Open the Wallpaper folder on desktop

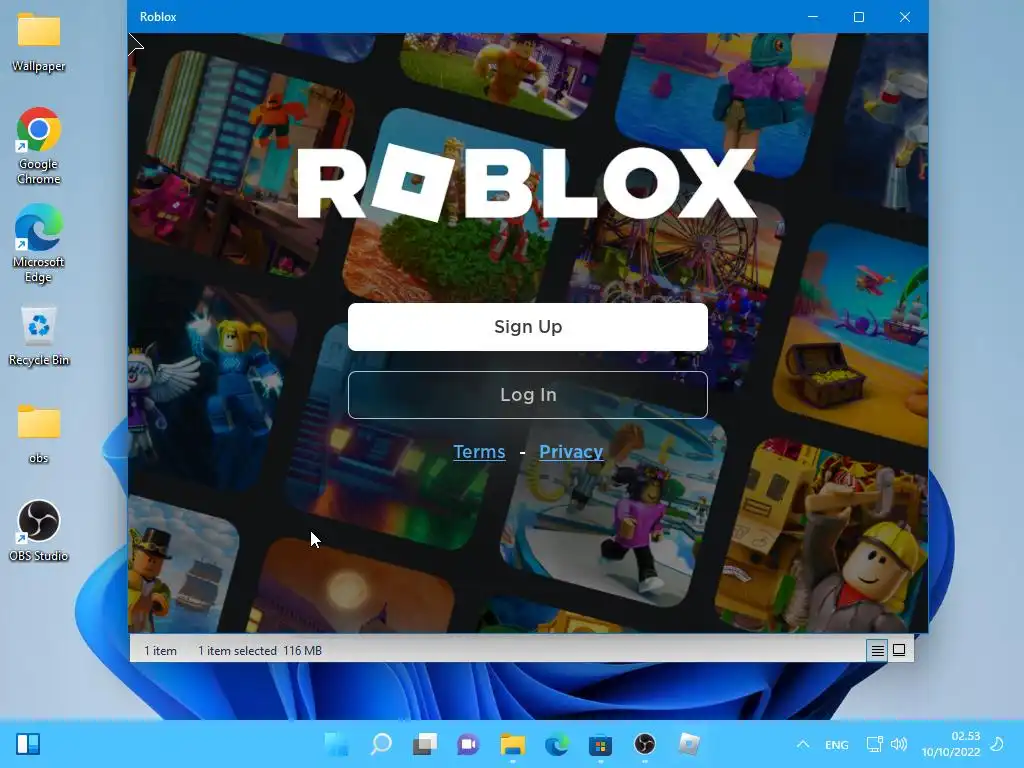click(x=39, y=42)
